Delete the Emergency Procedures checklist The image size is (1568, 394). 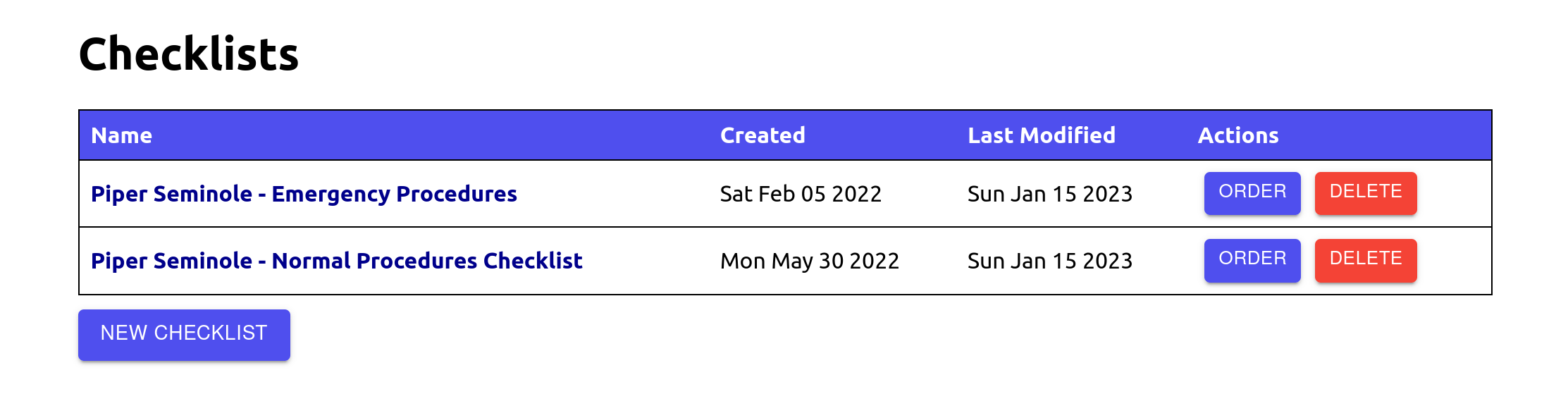tap(1365, 192)
